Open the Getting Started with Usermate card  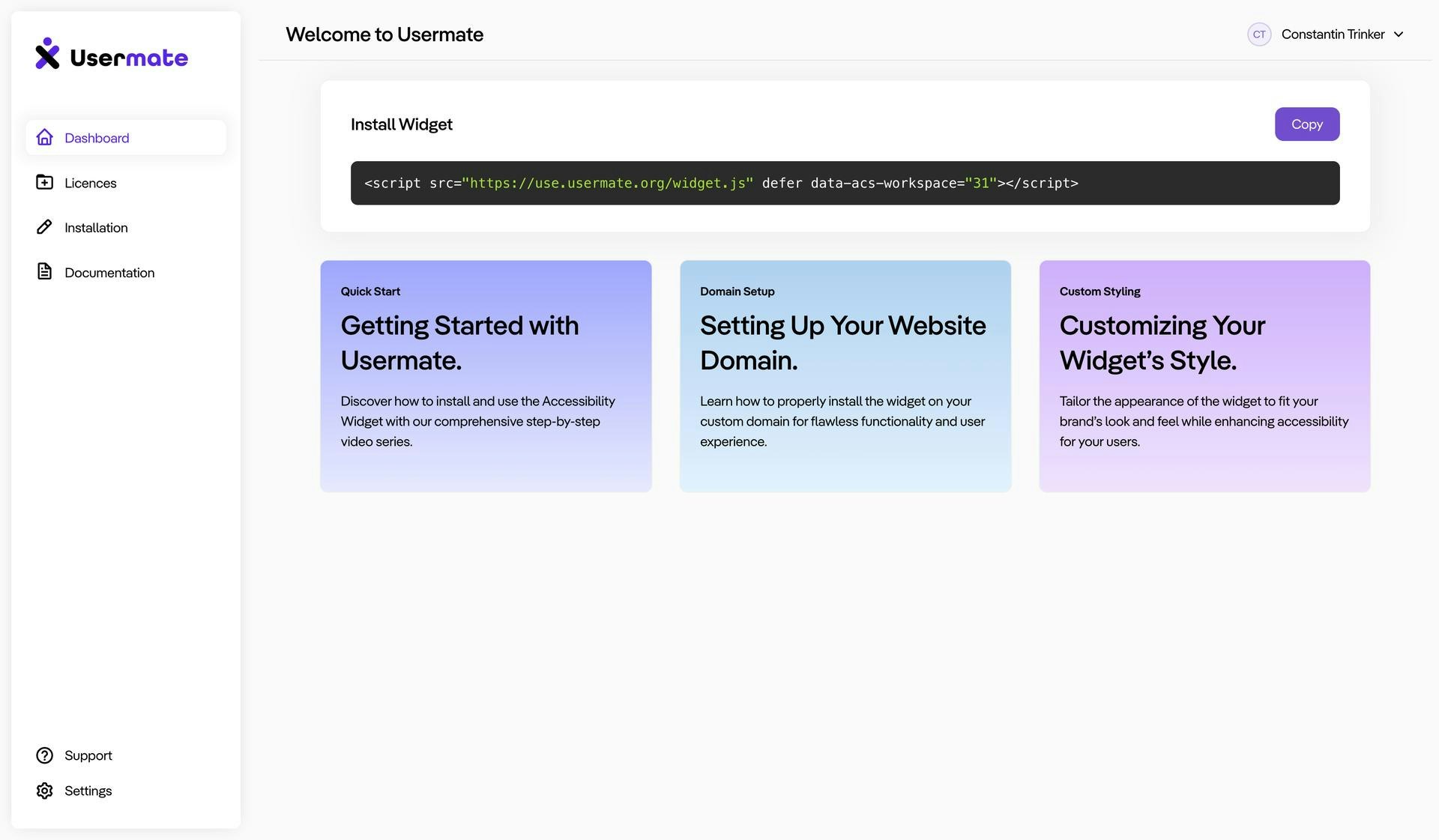486,376
